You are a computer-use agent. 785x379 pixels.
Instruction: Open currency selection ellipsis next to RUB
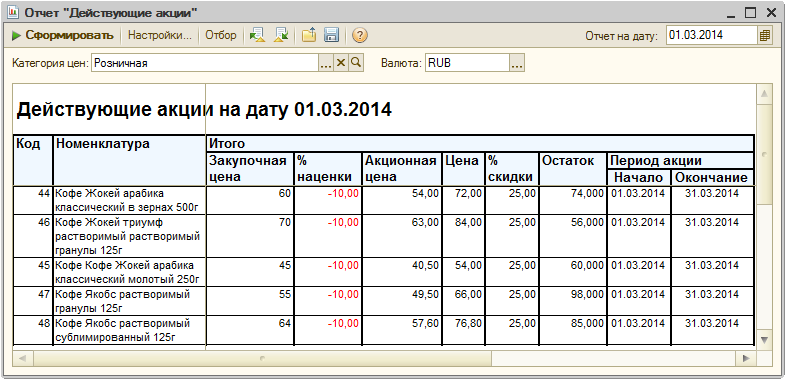click(517, 63)
